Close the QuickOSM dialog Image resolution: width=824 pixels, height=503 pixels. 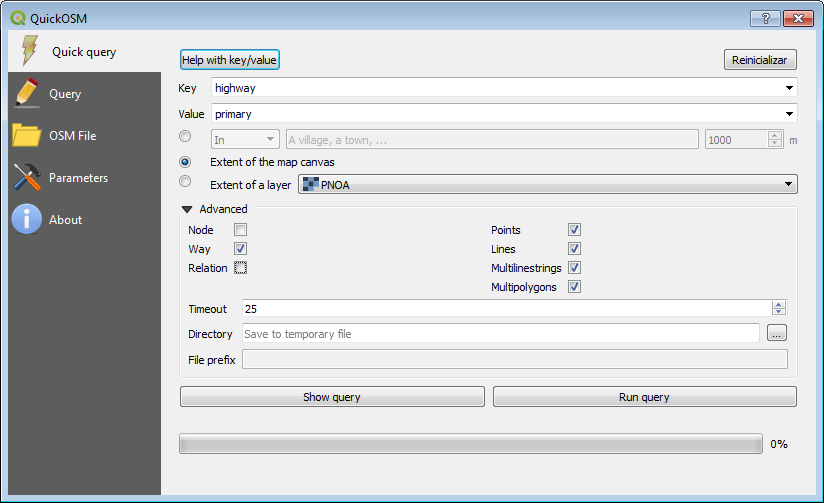[798, 18]
